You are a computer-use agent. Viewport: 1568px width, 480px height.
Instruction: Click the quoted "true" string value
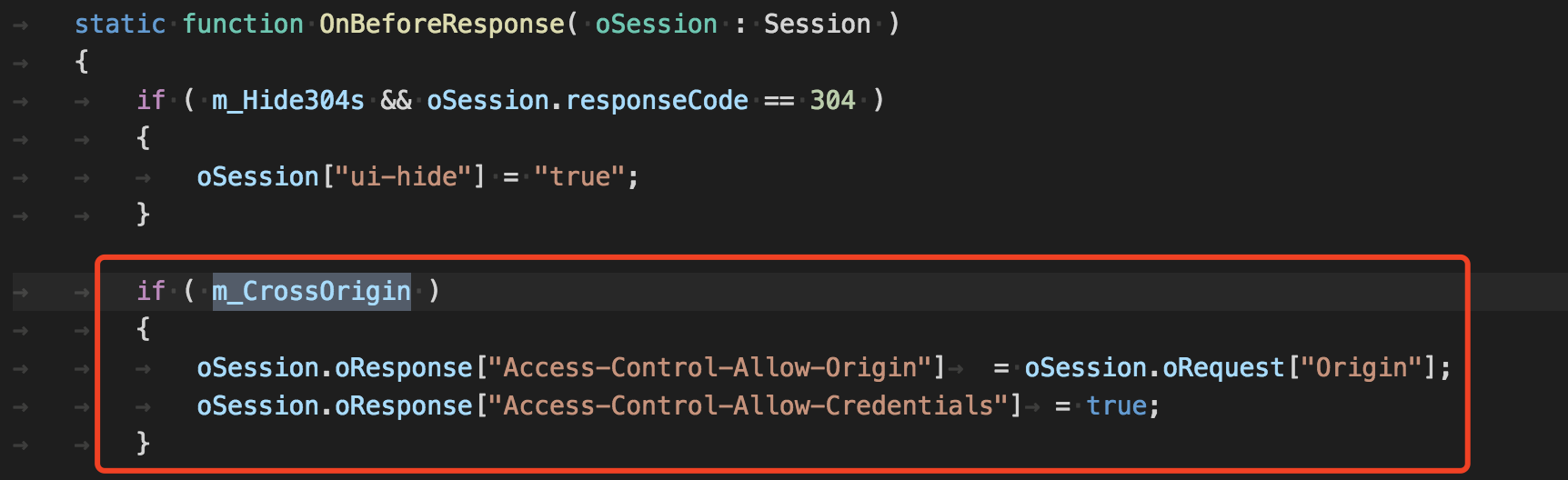579,176
